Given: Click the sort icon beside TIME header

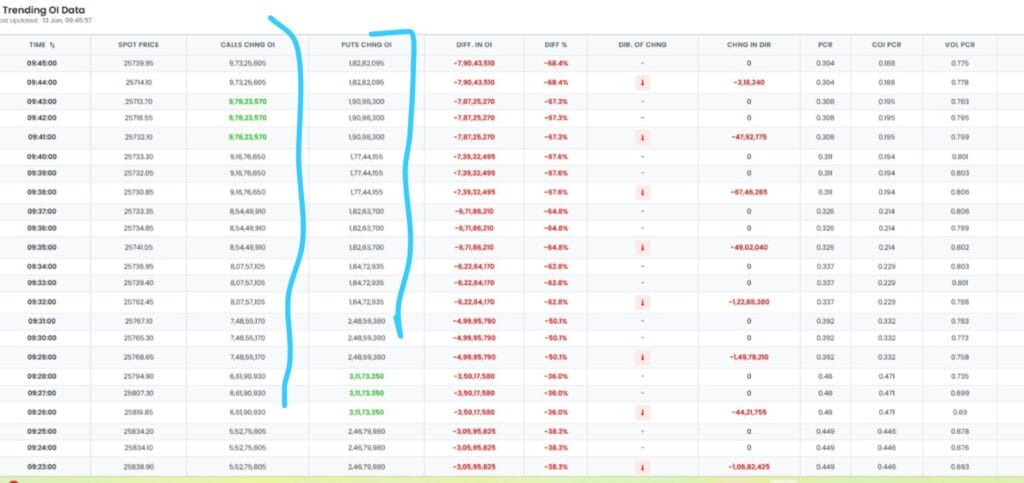Looking at the screenshot, I should point(53,45).
